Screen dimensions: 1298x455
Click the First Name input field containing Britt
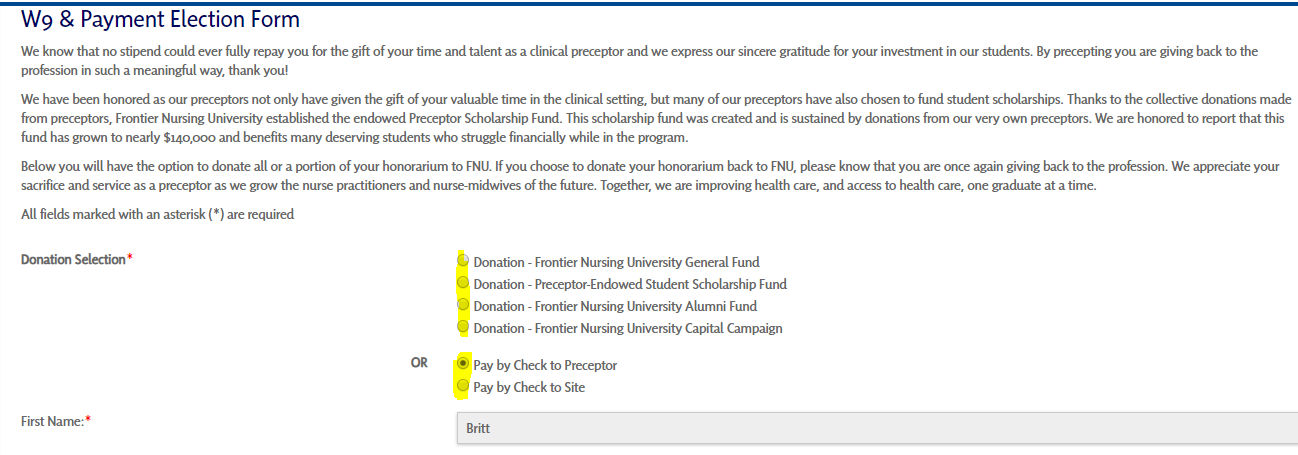(x=876, y=428)
